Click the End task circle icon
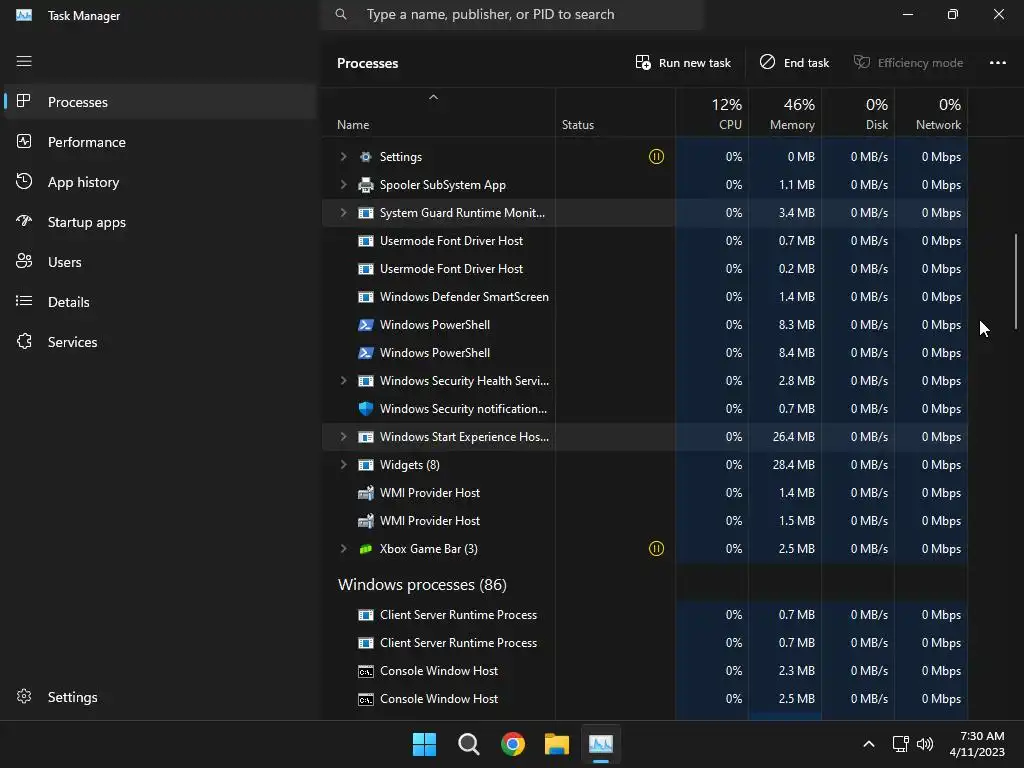Viewport: 1024px width, 768px height. 767,62
